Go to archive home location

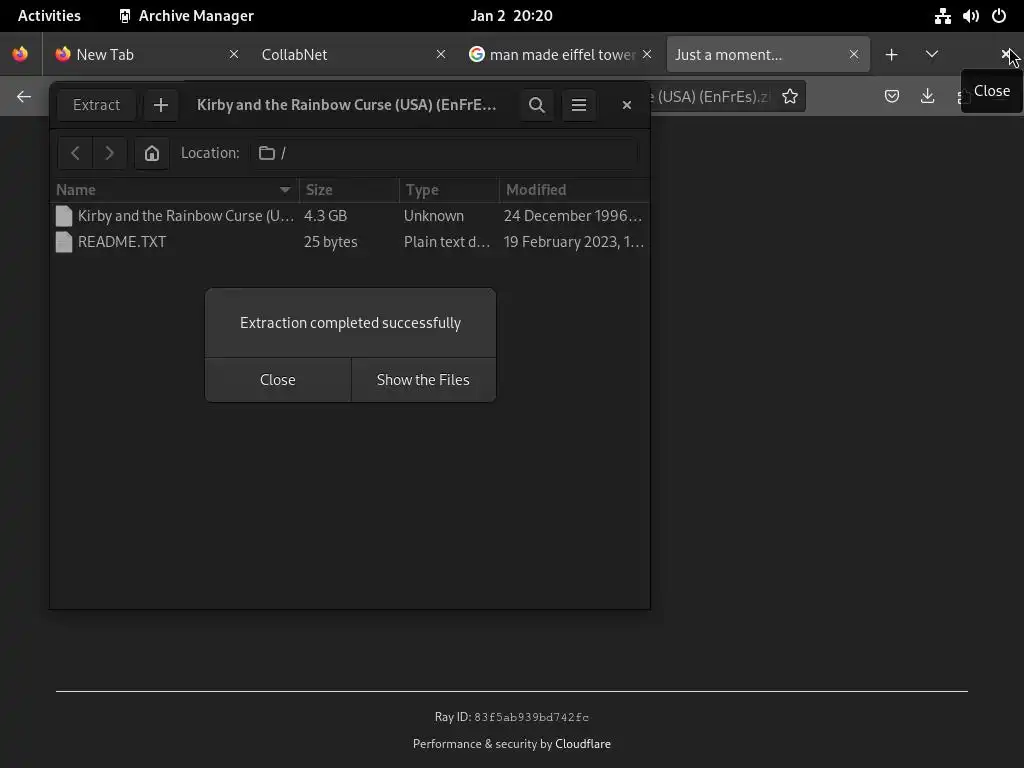click(x=152, y=153)
